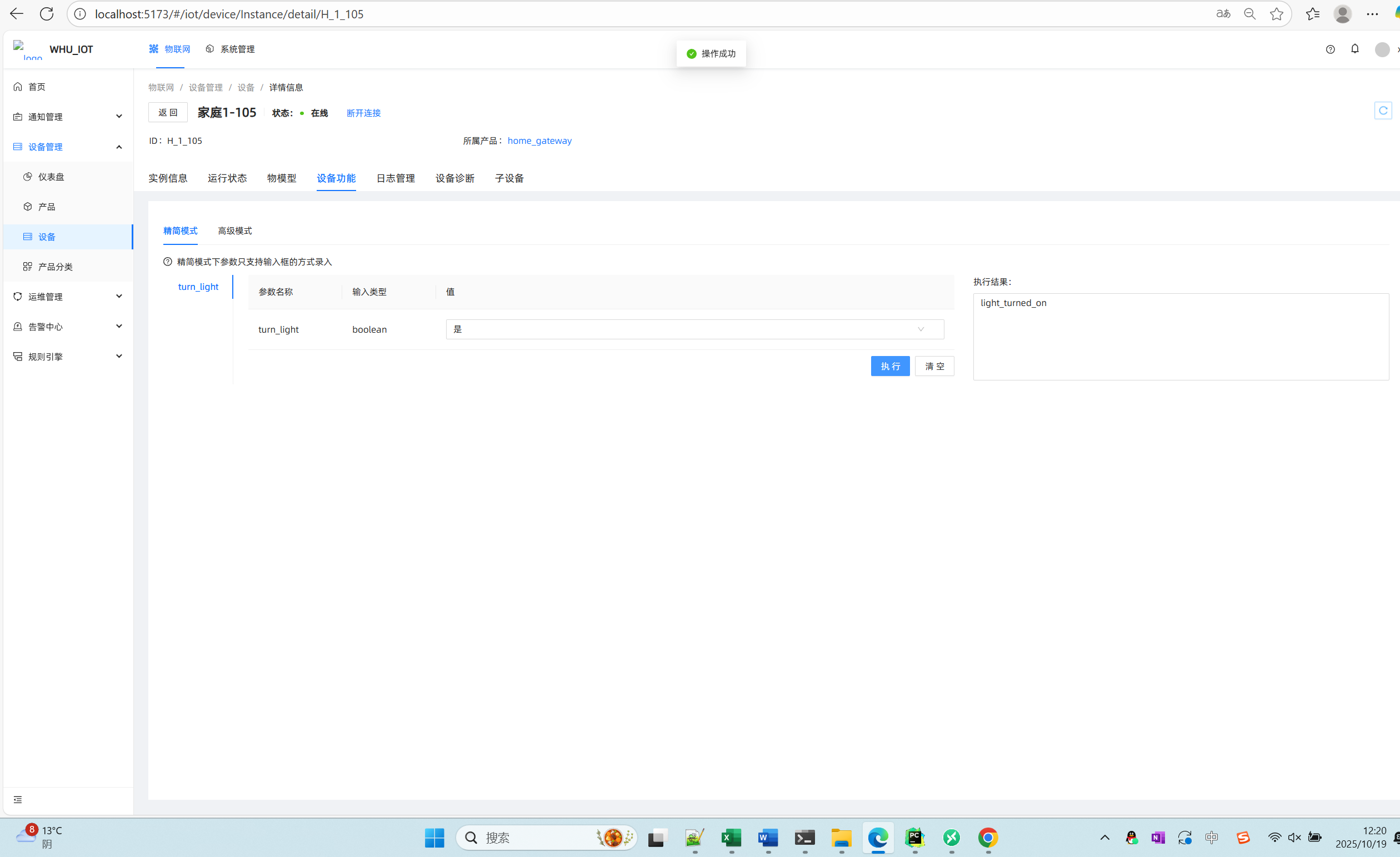Click the home_gateway product link
Viewport: 1400px width, 857px height.
[539, 141]
